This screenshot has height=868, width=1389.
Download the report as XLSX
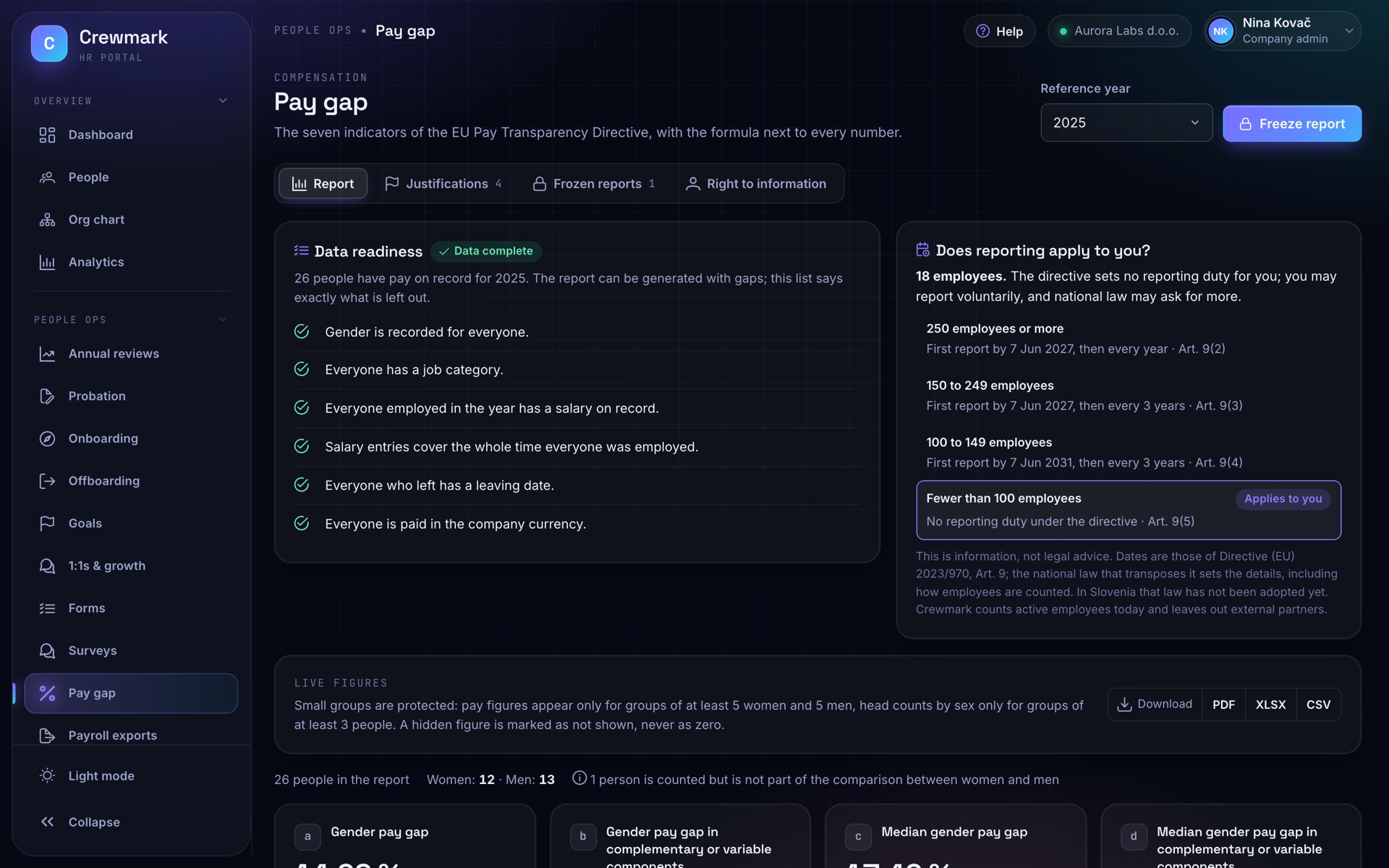tap(1270, 705)
